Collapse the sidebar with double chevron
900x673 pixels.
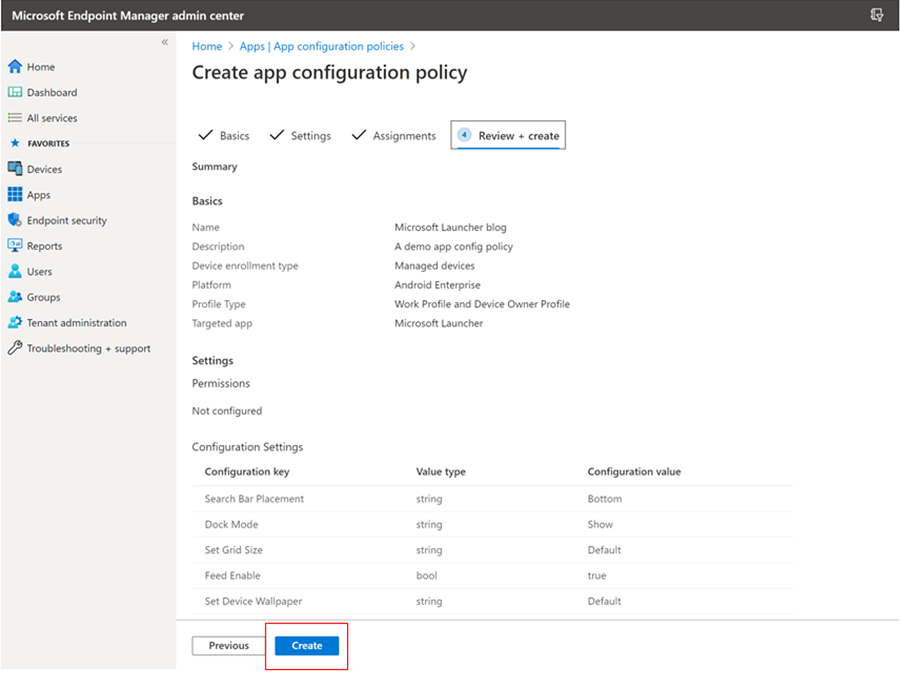(165, 42)
